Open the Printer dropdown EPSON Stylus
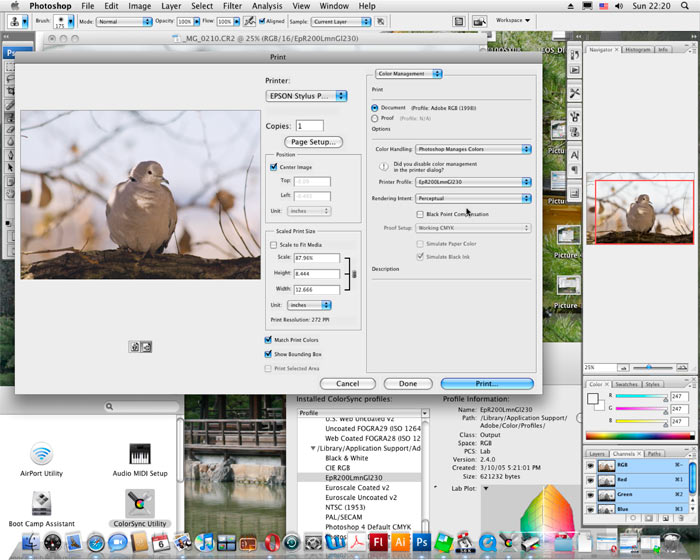Viewport: 700px width, 560px height. 306,96
